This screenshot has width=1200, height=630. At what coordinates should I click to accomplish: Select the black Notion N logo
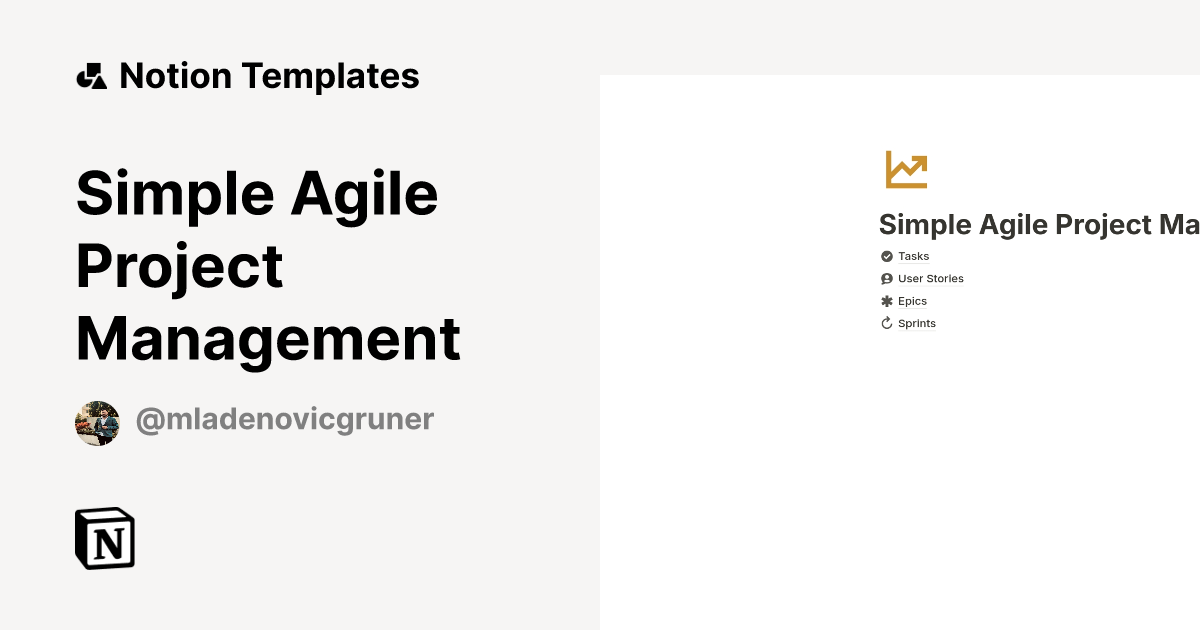104,538
